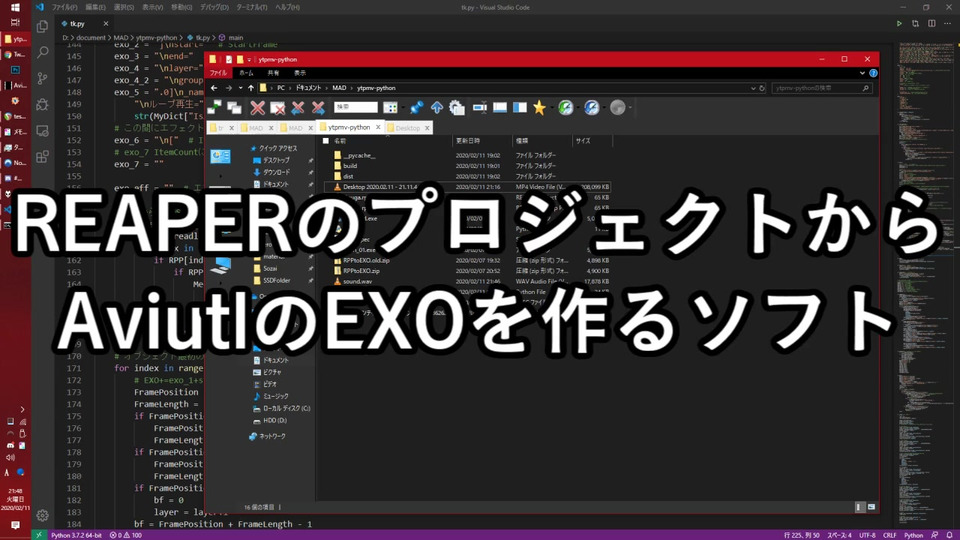Click Python 3.7.2 64-bit in status bar
The width and height of the screenshot is (960, 540).
pos(77,535)
